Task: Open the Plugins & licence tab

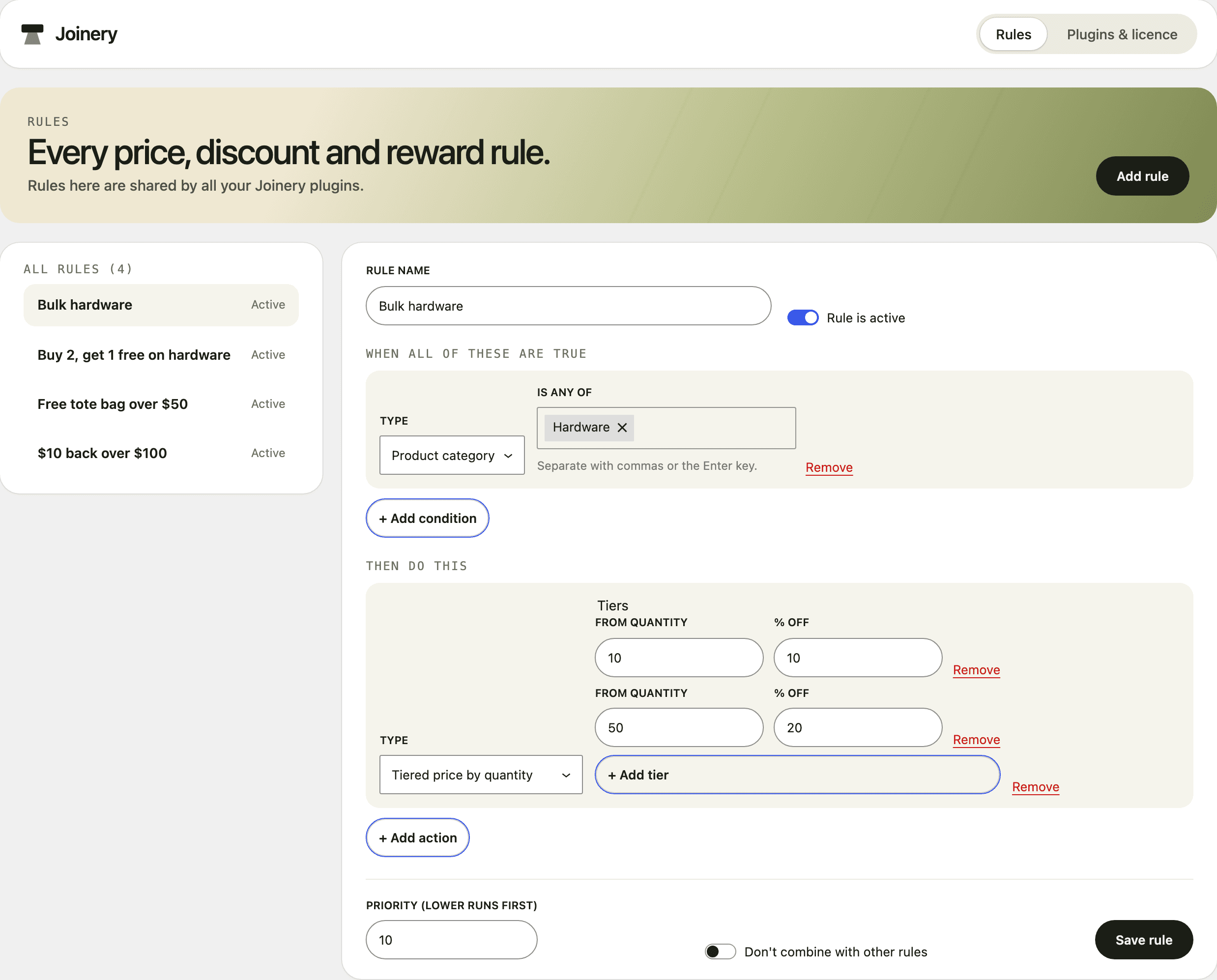Action: pyautogui.click(x=1122, y=34)
